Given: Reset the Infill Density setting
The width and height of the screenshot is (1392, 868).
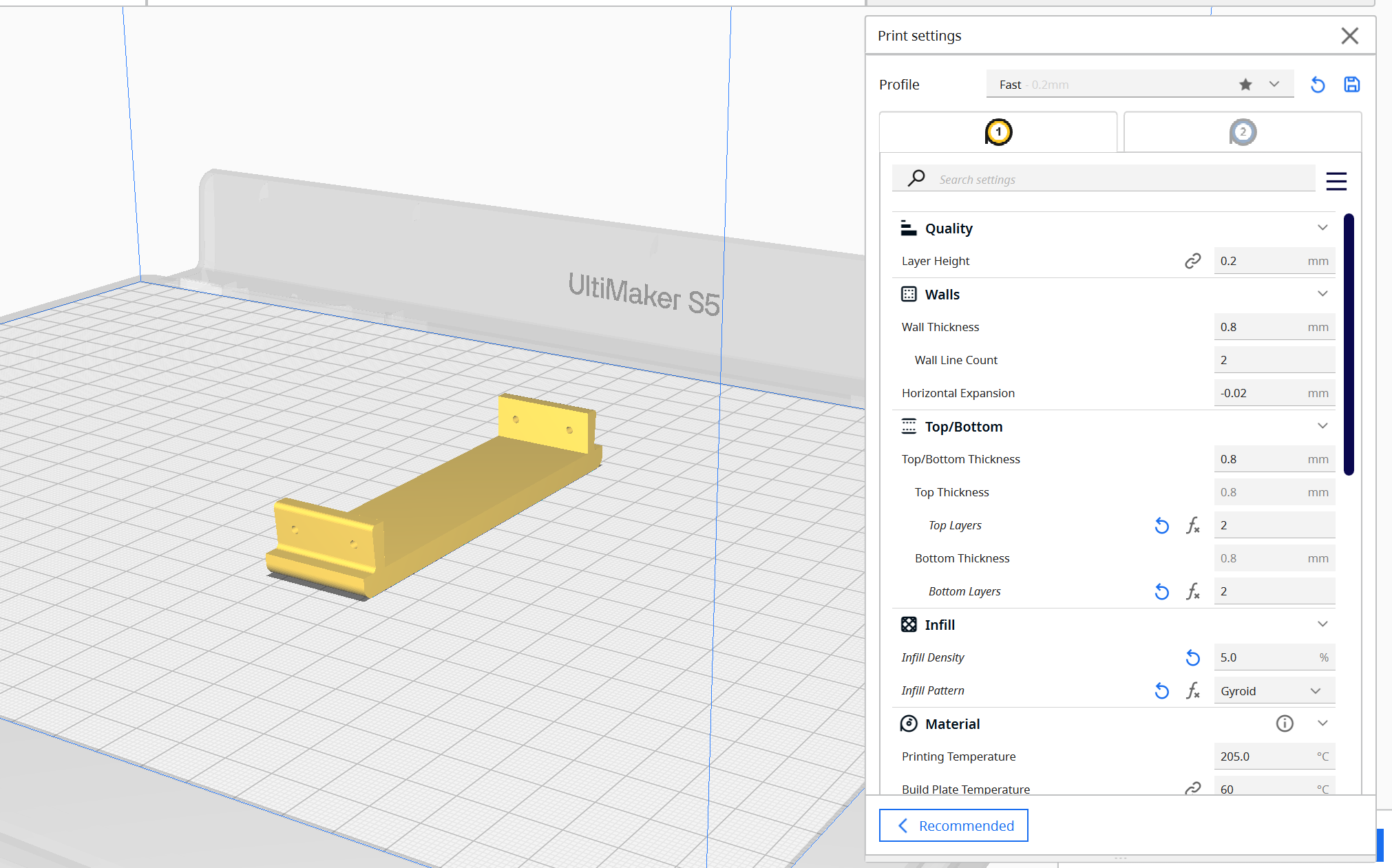Looking at the screenshot, I should [x=1192, y=658].
